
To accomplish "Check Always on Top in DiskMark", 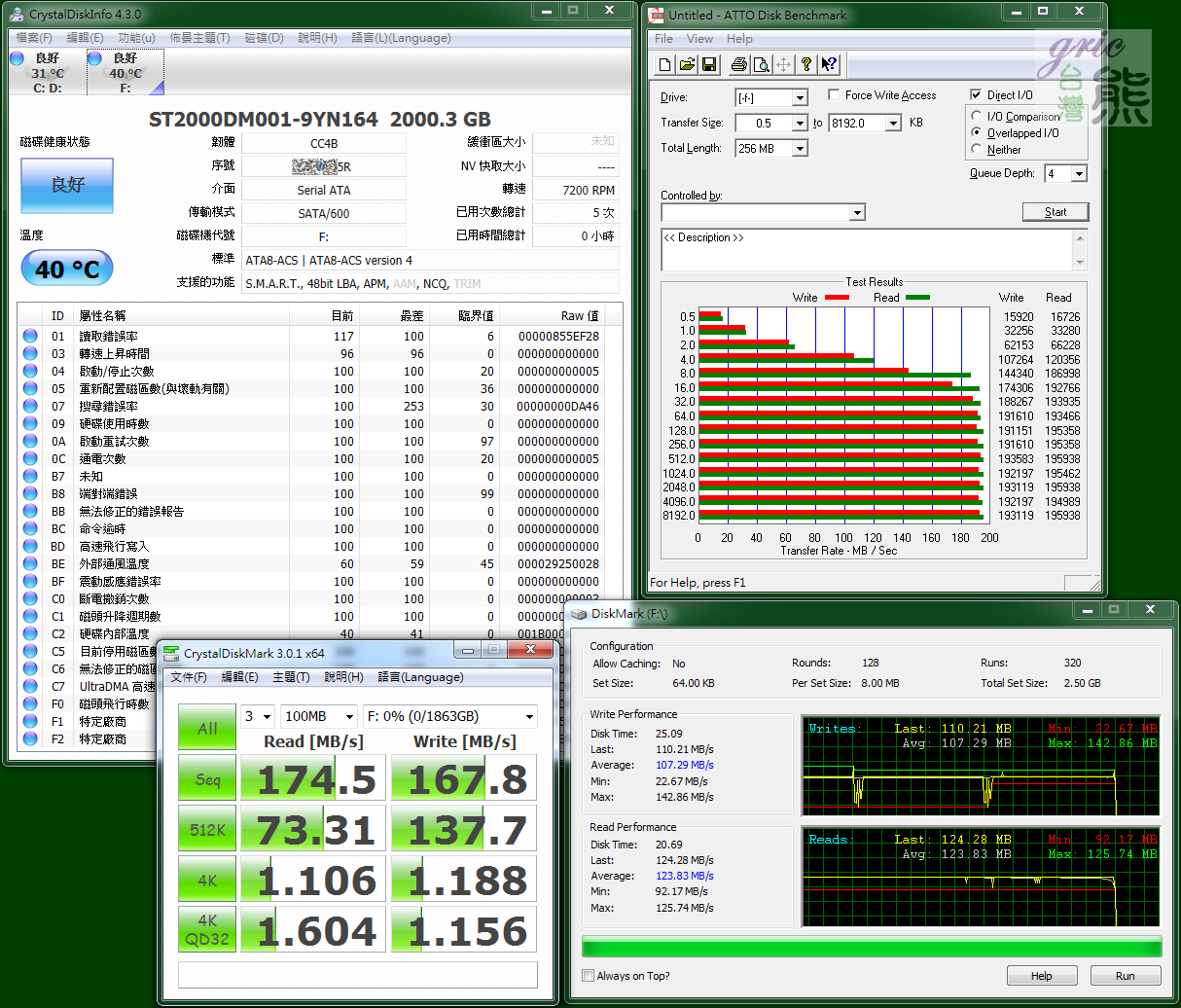I will tap(588, 976).
